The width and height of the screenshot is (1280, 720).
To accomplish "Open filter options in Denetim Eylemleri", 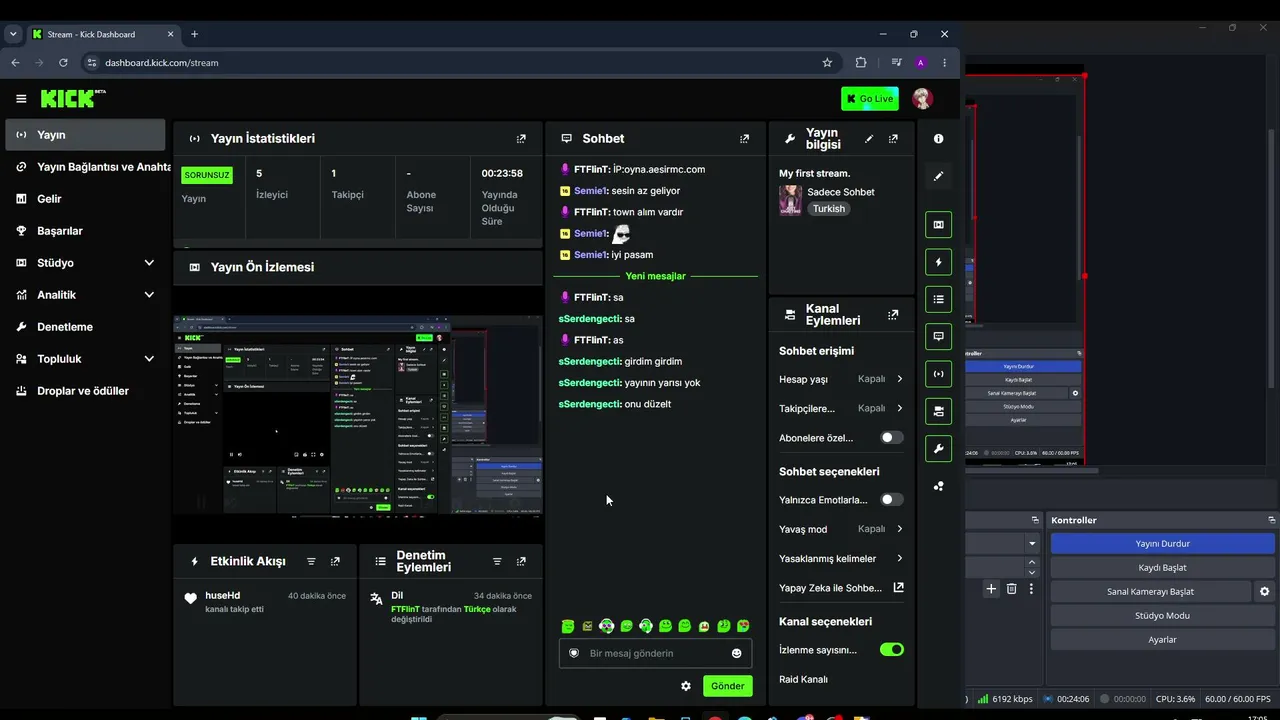I will click(497, 562).
